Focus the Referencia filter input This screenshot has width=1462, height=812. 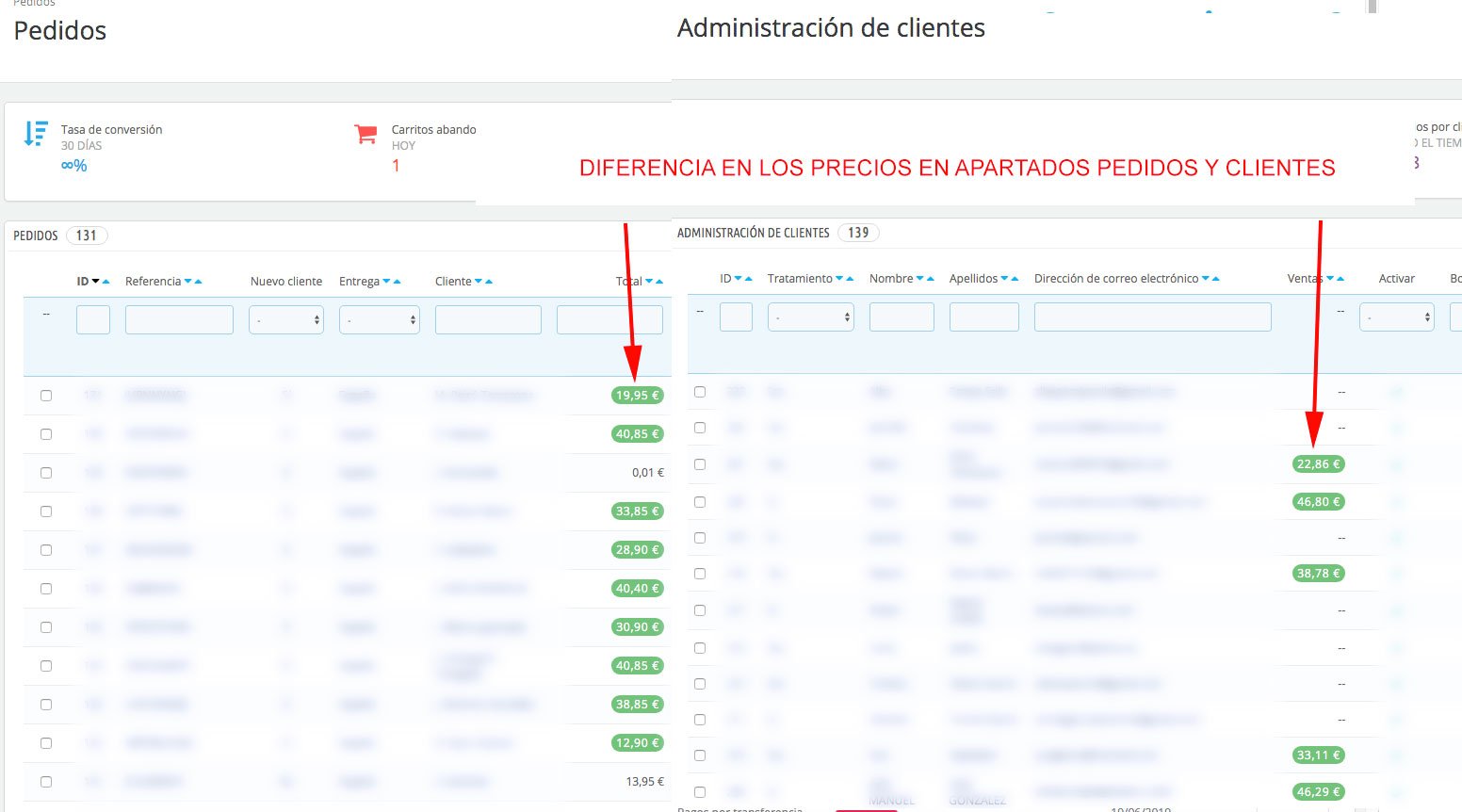click(179, 320)
